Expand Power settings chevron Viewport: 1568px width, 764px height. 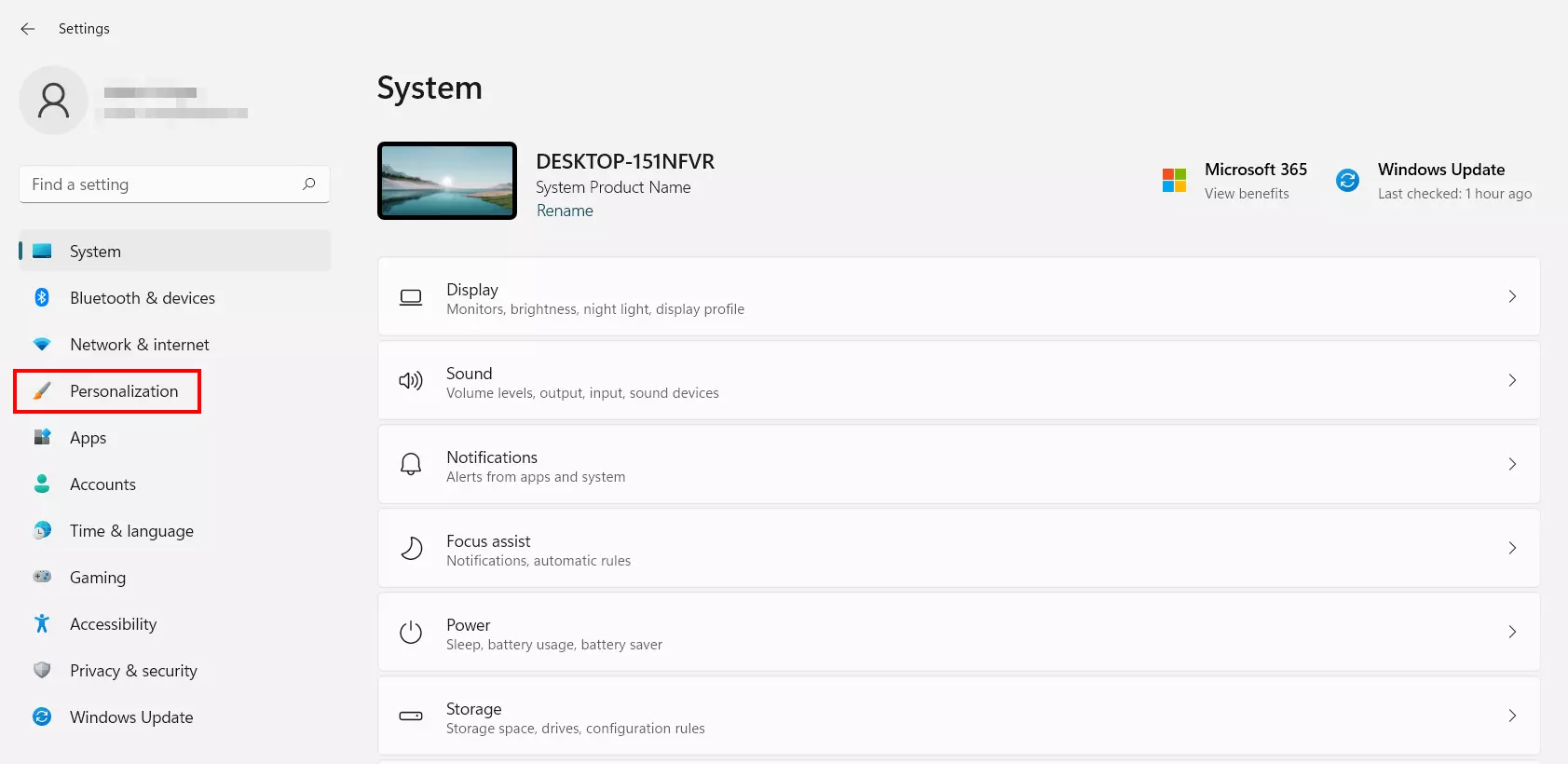(1512, 632)
